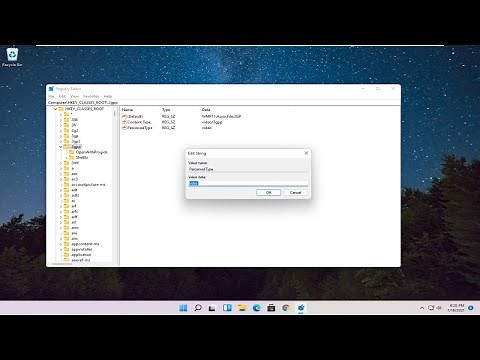This screenshot has width=480, height=360.
Task: Select the .aac key in tree
Action: click(x=74, y=174)
